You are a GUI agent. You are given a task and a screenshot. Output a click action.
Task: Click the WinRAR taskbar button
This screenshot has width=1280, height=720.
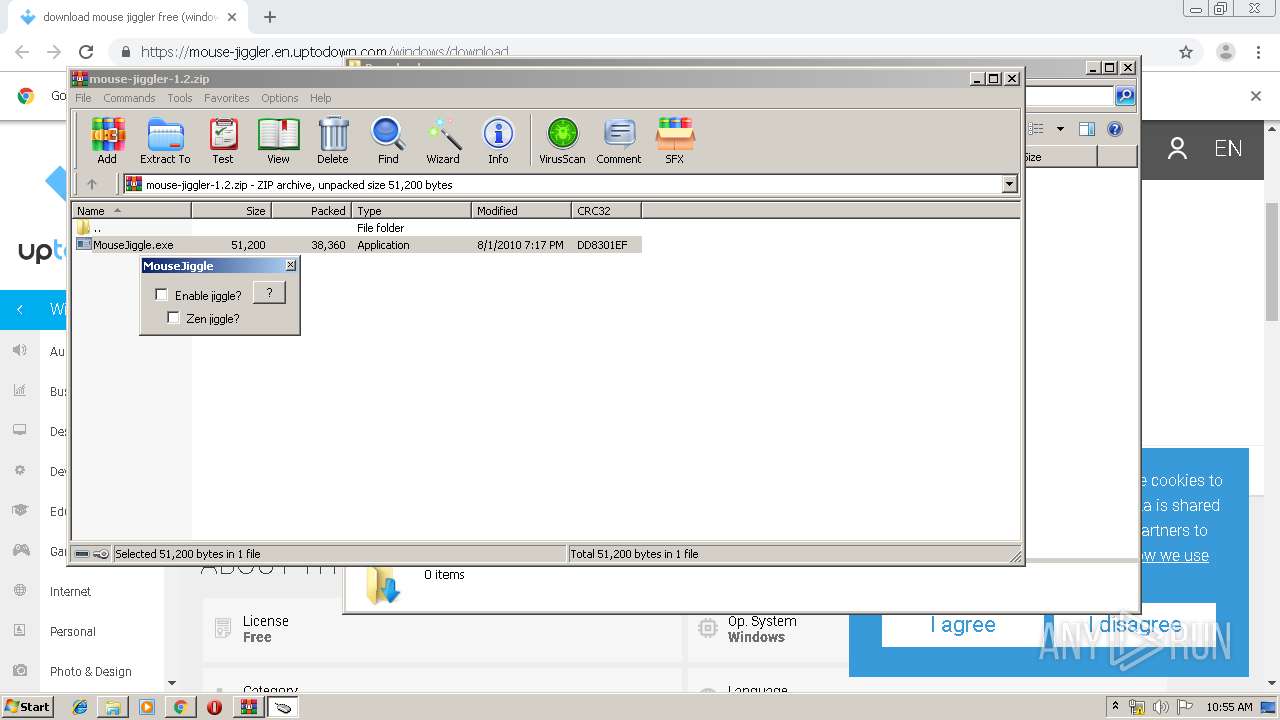point(248,707)
